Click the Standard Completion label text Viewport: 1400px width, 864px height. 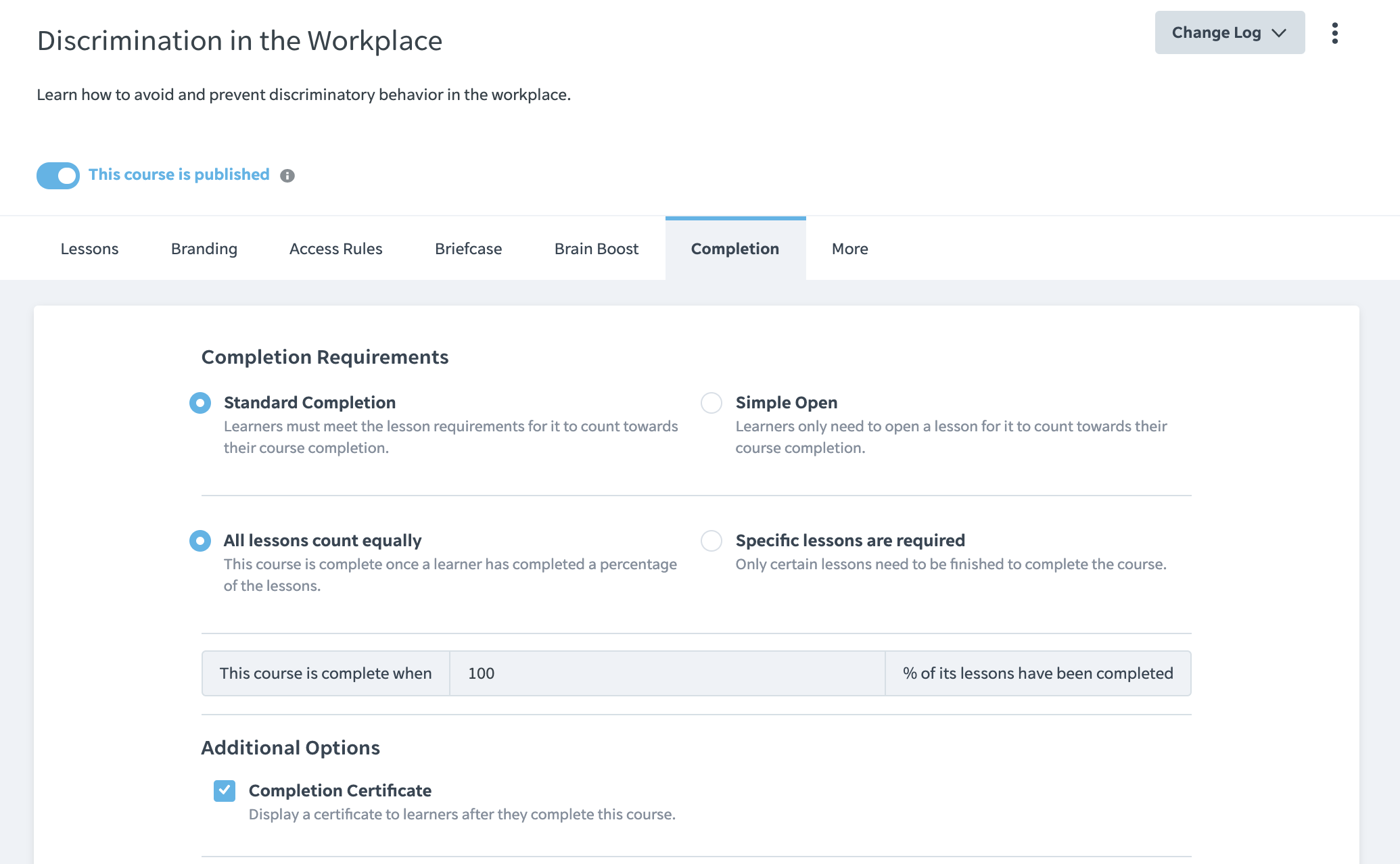click(310, 402)
